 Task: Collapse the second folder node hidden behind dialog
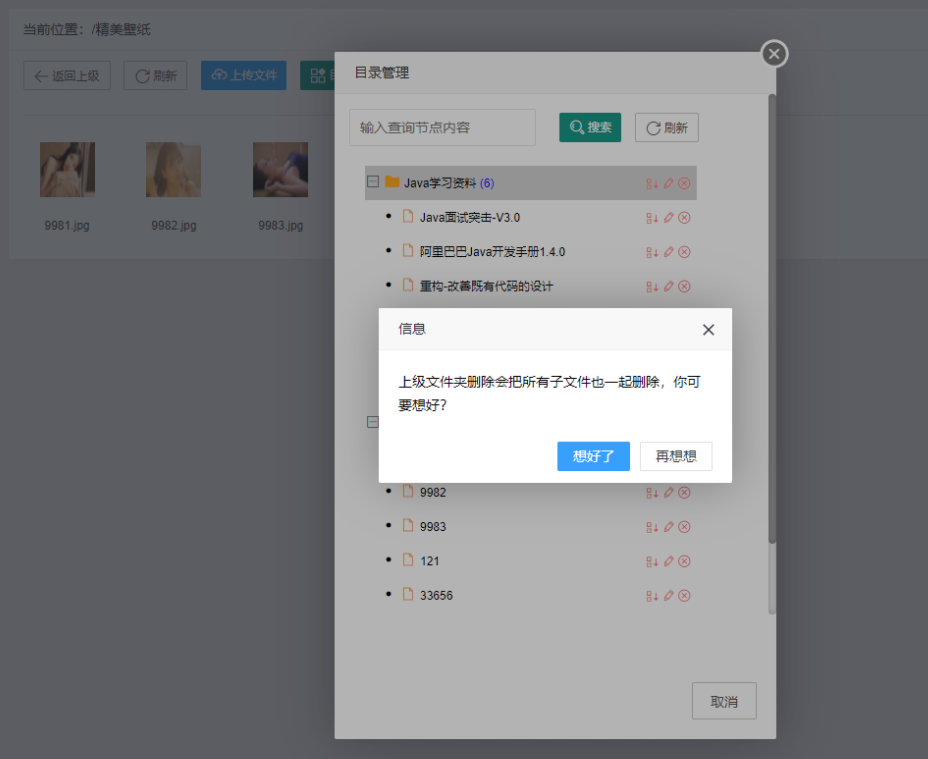pos(373,422)
